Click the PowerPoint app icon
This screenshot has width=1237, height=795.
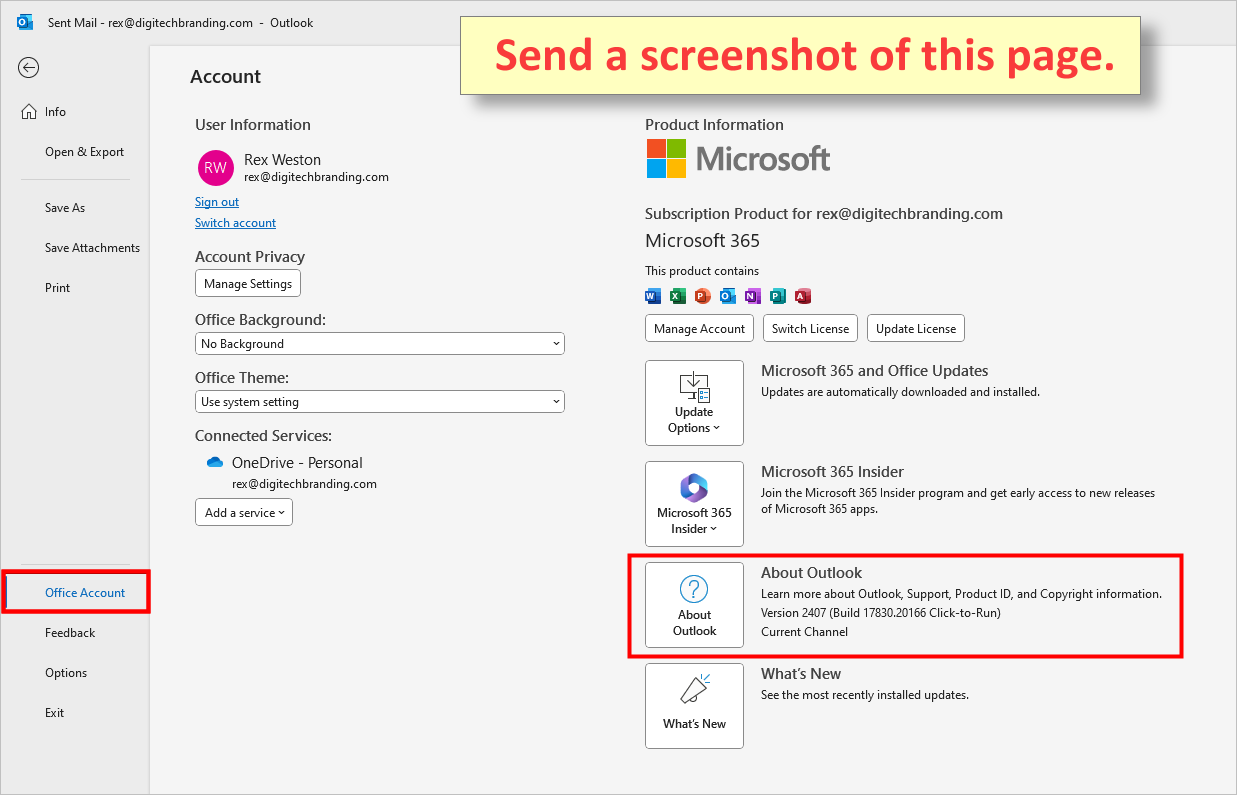(702, 295)
